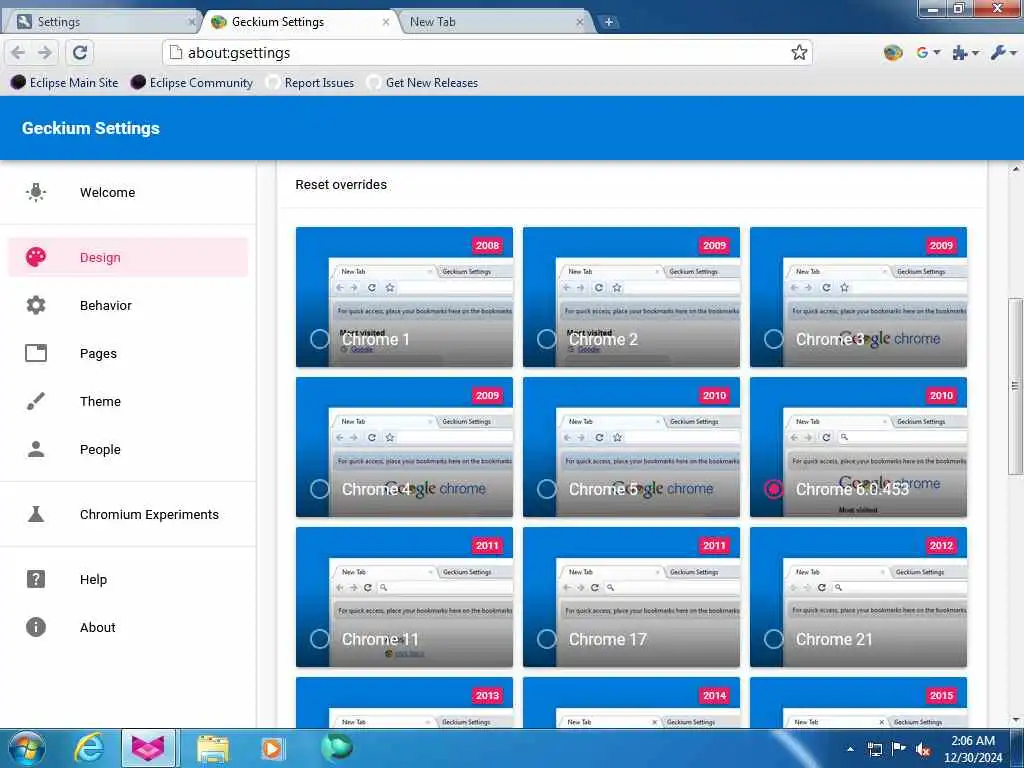Click the green globe taskbar icon
1024x768 pixels.
pyautogui.click(x=337, y=747)
